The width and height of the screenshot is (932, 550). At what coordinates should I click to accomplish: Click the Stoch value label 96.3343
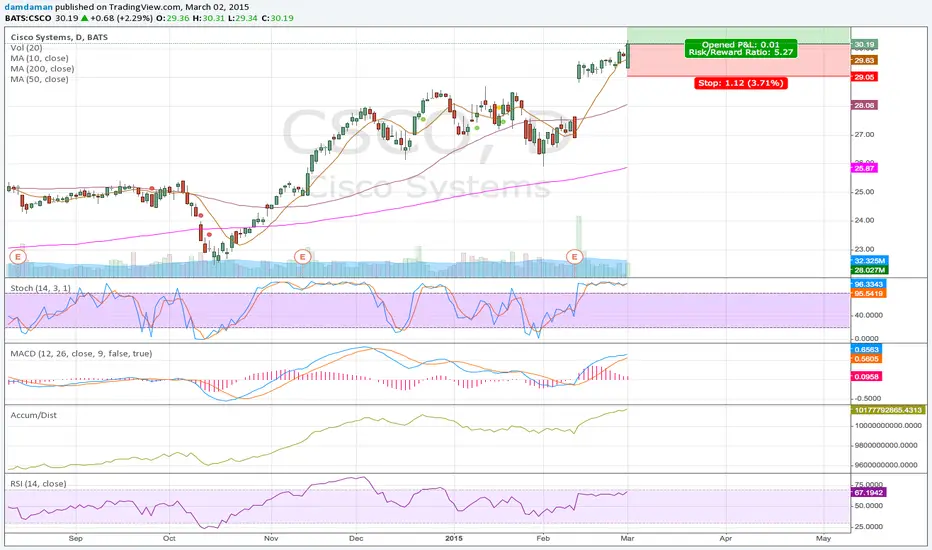point(868,284)
